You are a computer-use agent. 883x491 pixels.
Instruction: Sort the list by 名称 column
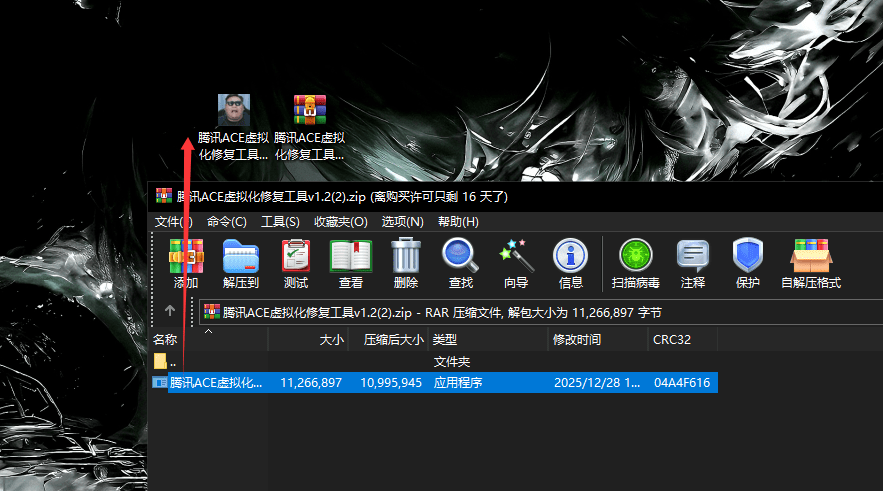click(208, 340)
